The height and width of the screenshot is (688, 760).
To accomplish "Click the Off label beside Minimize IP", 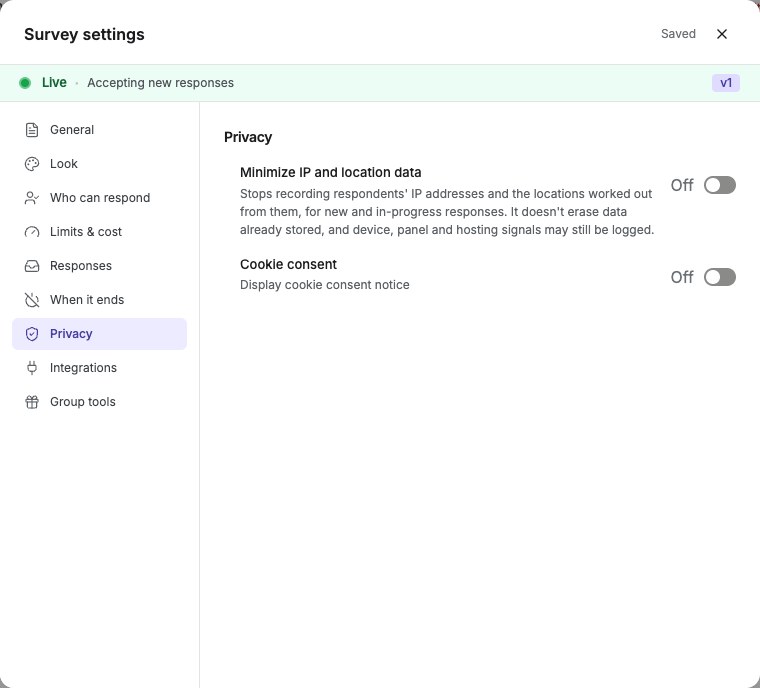I will [x=682, y=185].
